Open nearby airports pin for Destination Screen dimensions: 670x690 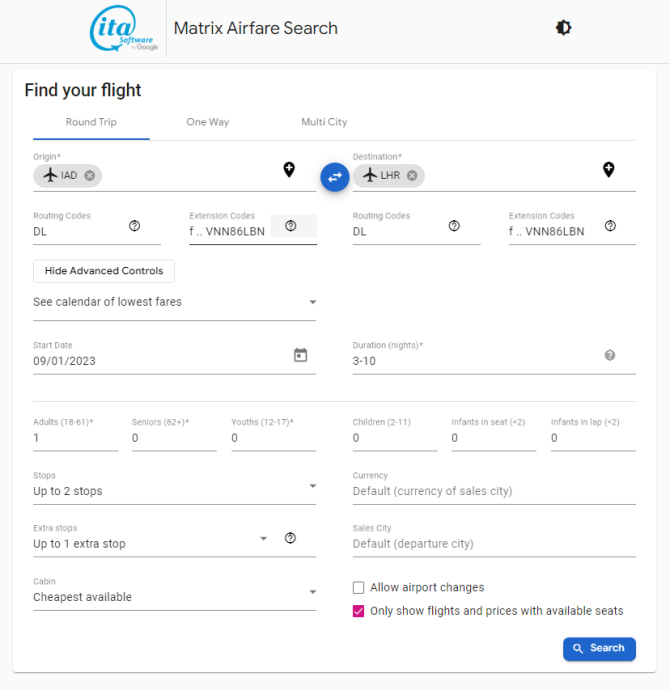coord(609,169)
